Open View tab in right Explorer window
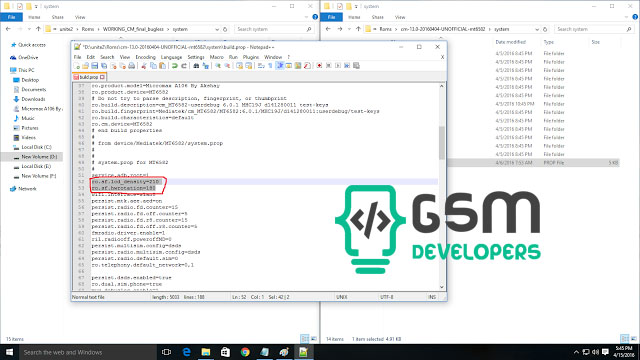The image size is (640, 360). (400, 17)
